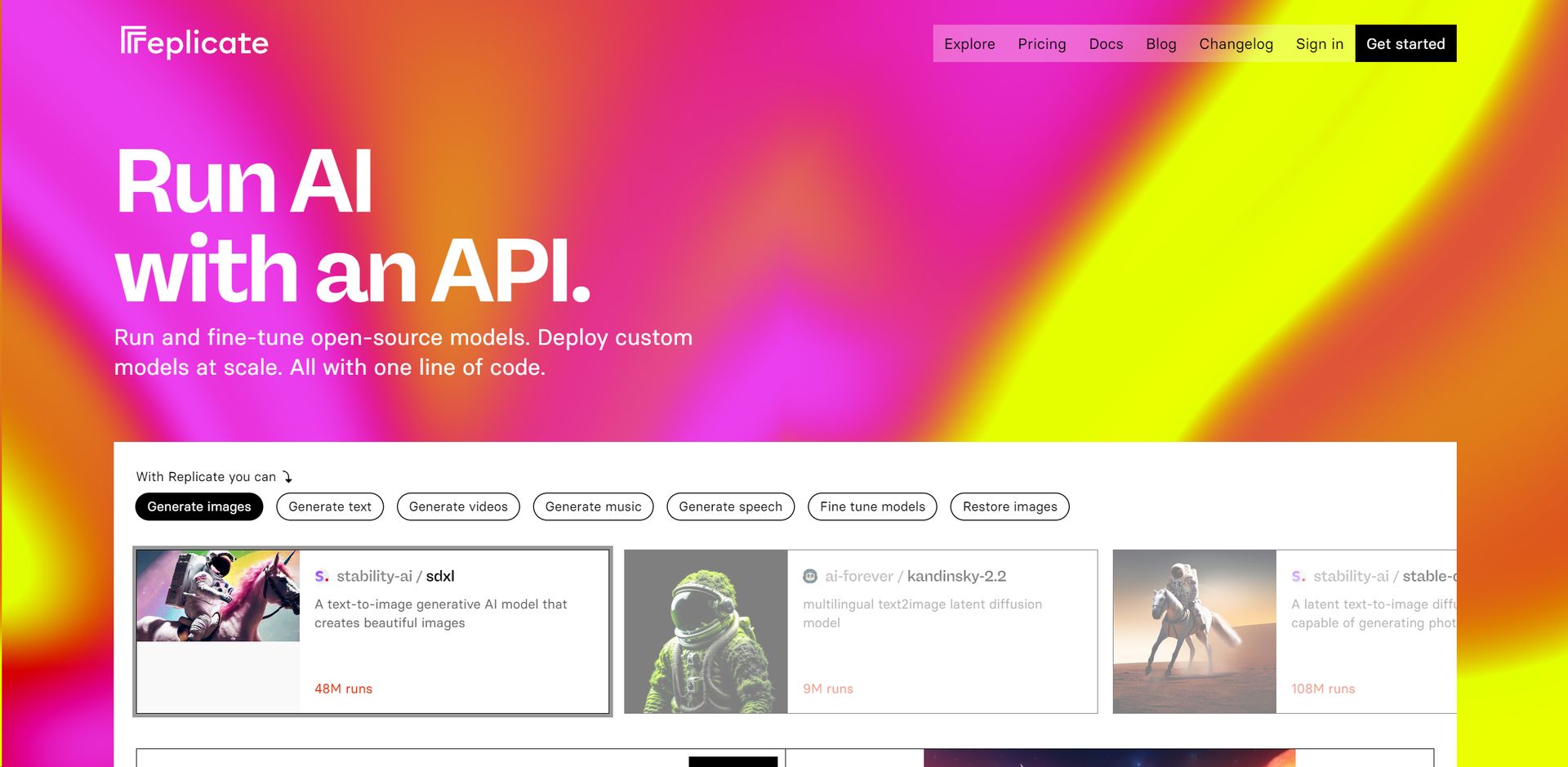The image size is (1568, 767).
Task: Click the 48M runs link on the sdxl card
Action: click(x=343, y=689)
